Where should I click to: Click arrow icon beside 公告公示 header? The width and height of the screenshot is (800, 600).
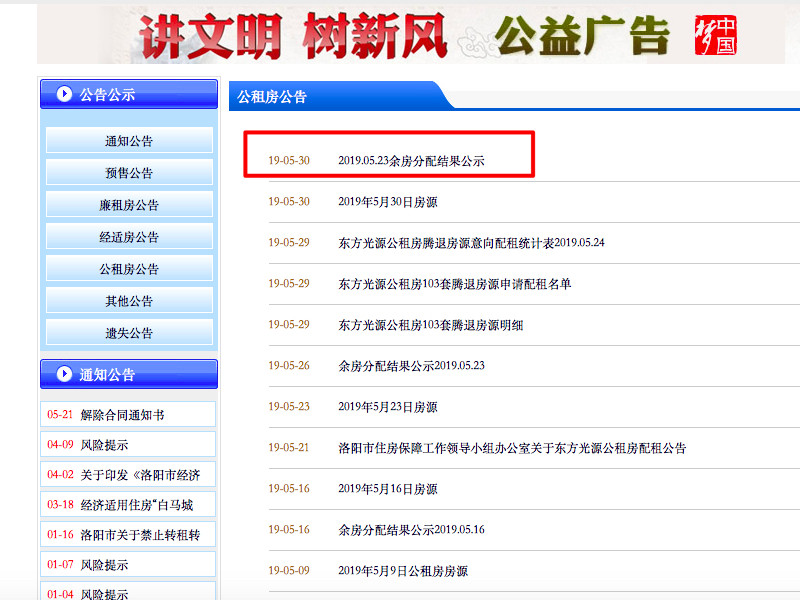tap(64, 94)
